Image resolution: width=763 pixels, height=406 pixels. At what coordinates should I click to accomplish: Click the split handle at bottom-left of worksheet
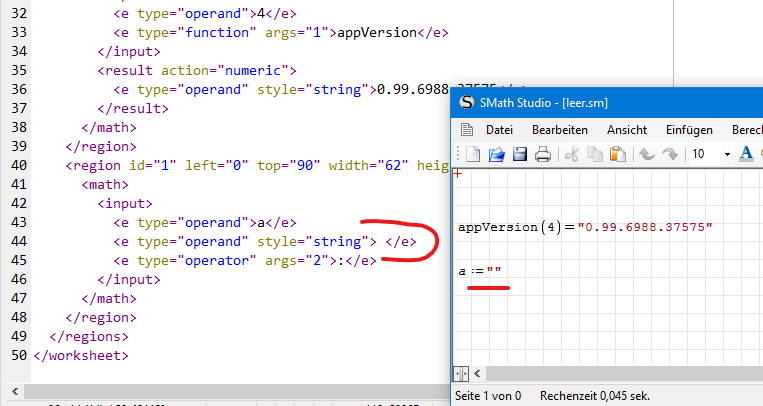click(461, 373)
